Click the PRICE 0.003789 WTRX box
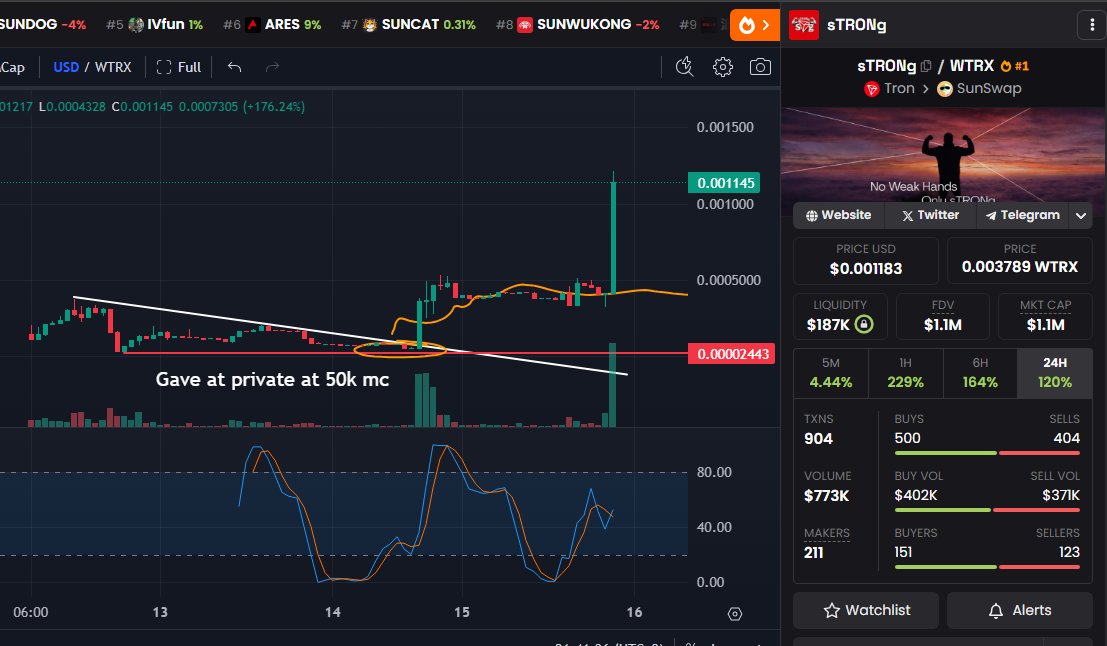Image resolution: width=1107 pixels, height=646 pixels. coord(1019,260)
